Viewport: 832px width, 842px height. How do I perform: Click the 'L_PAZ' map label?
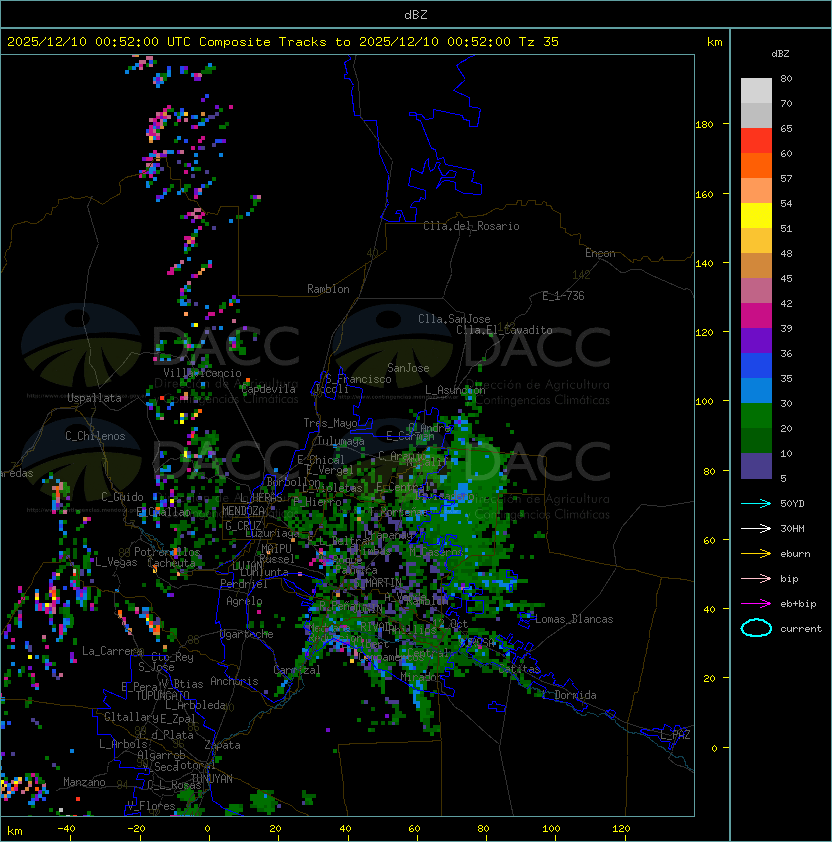(x=675, y=735)
